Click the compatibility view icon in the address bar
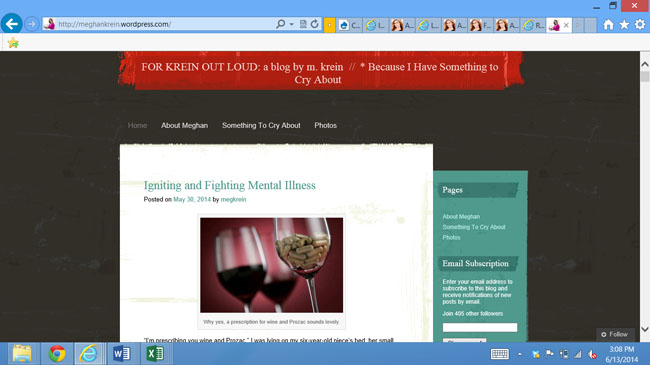This screenshot has height=365, width=650. (x=303, y=24)
